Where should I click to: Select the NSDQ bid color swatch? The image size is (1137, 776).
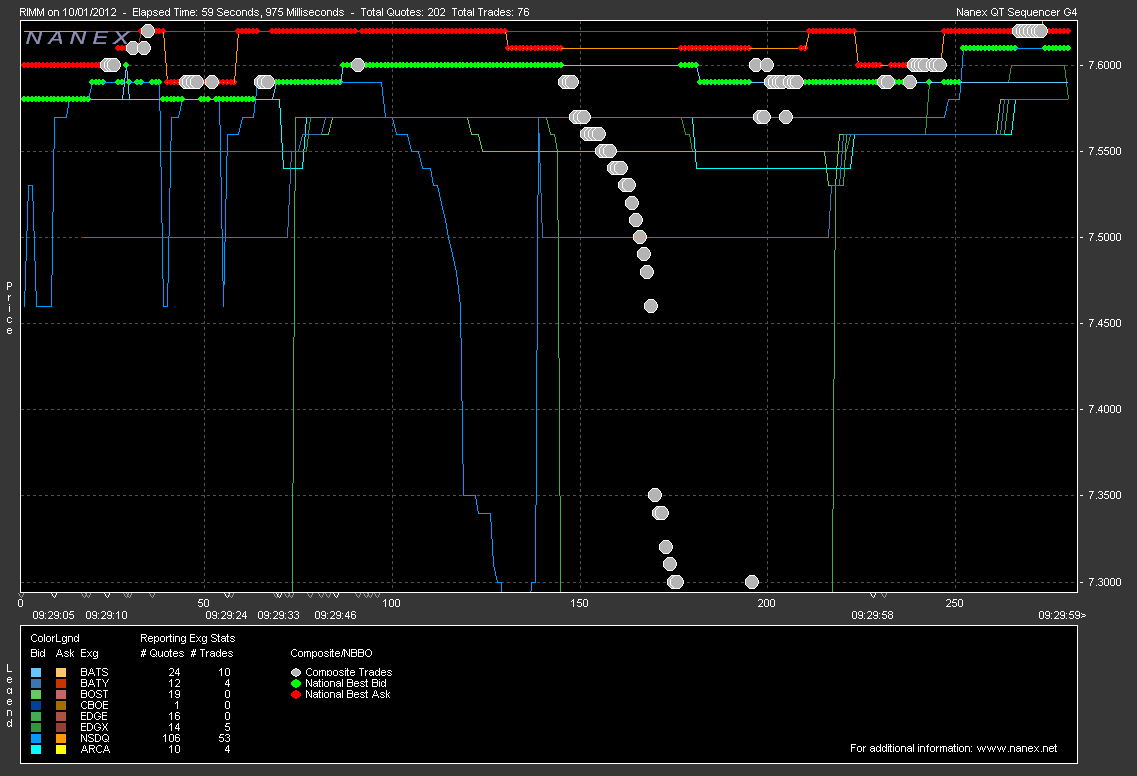[36, 738]
